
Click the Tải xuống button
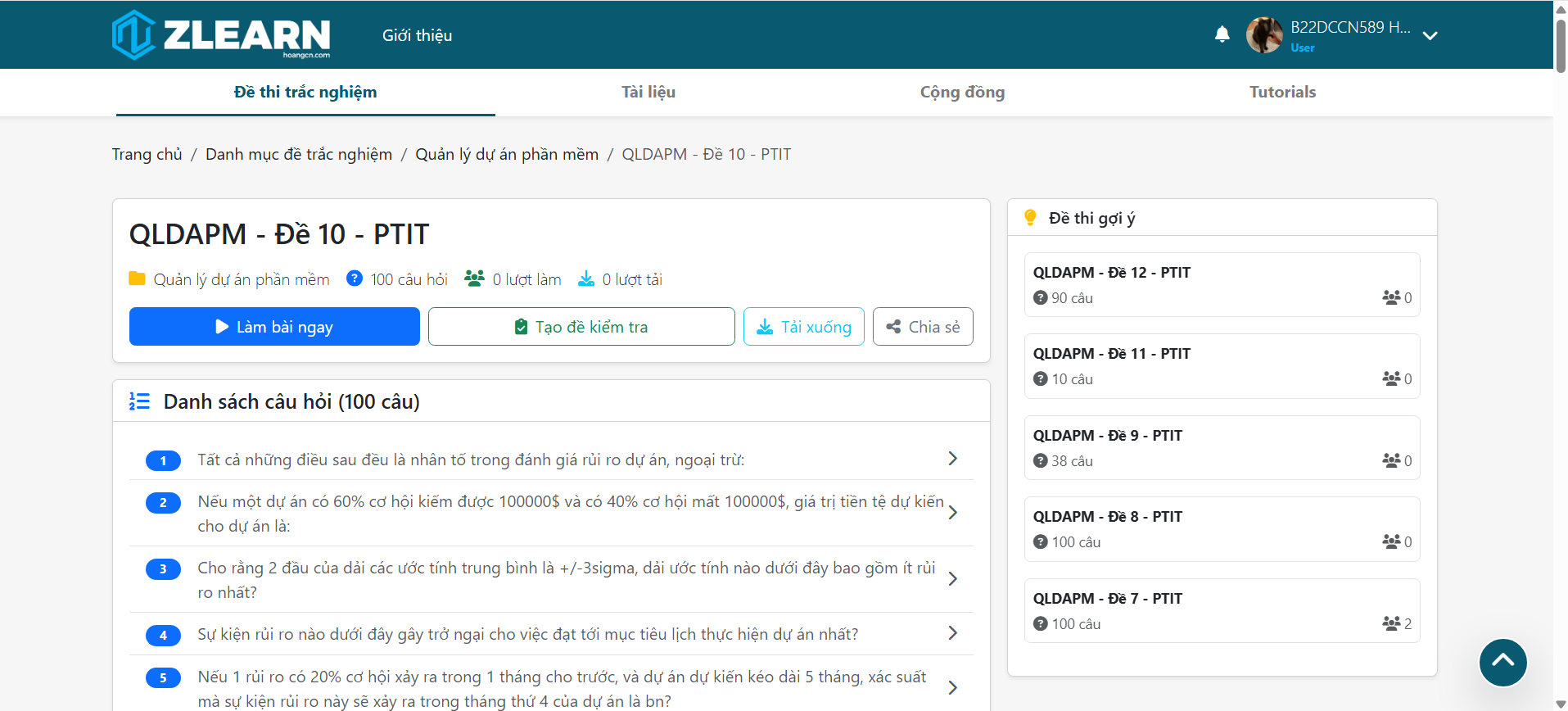tap(803, 327)
